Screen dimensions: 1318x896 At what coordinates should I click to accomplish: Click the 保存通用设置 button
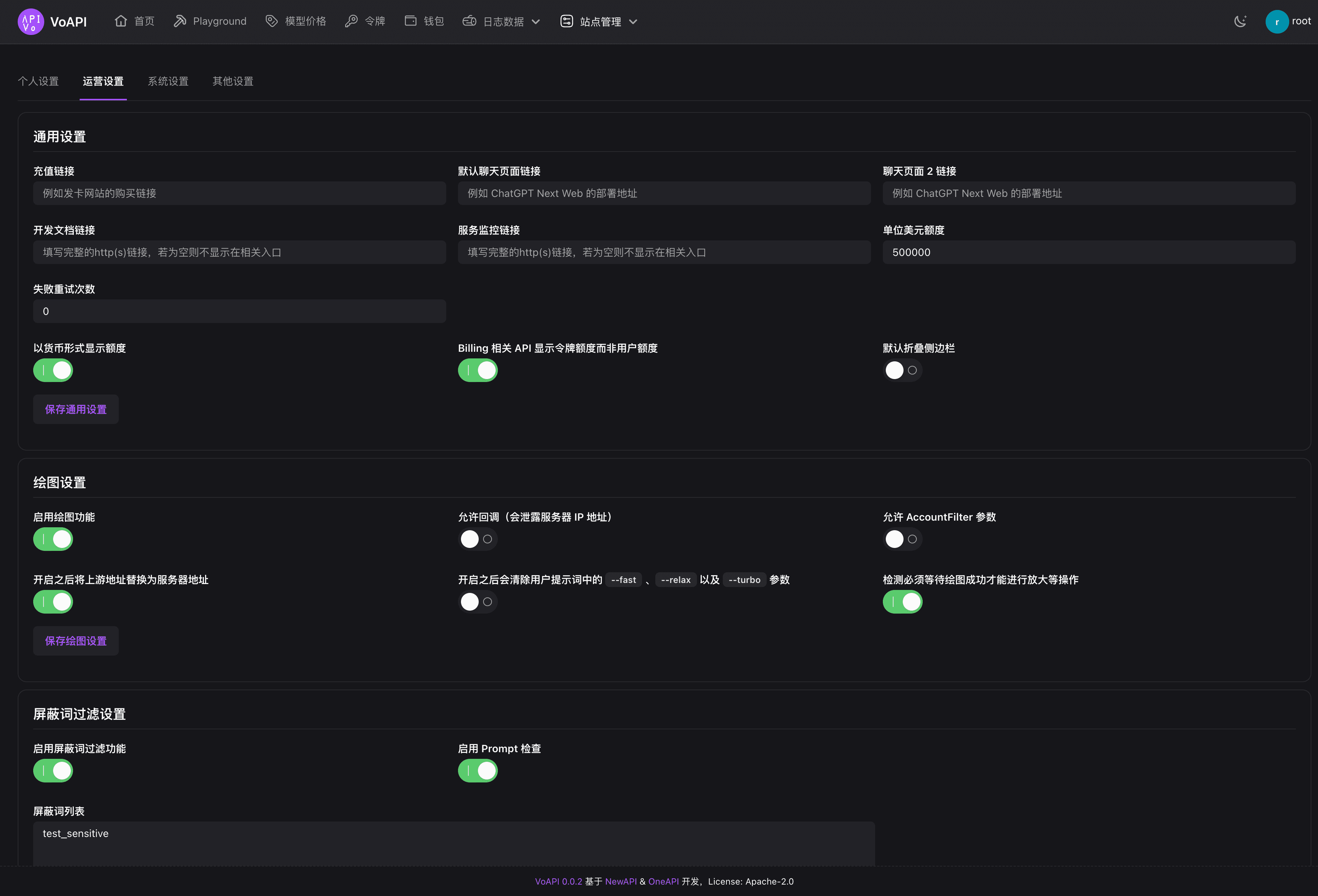[x=76, y=409]
